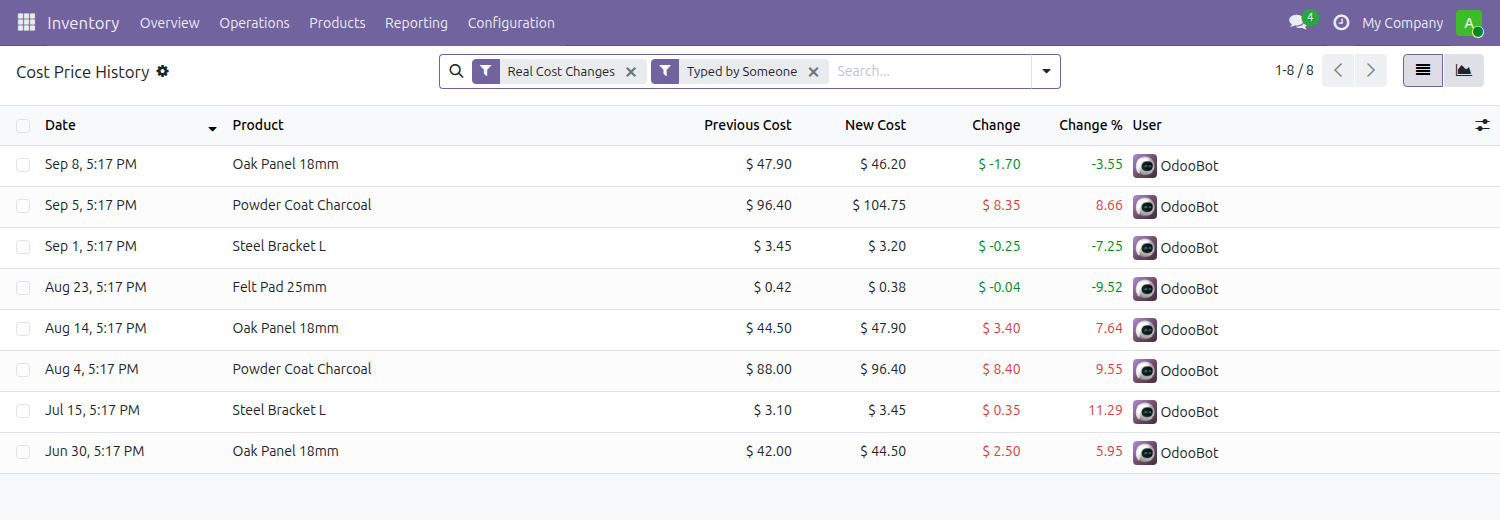
Task: Select the Sep 8 Oak Panel row checkbox
Action: pyautogui.click(x=23, y=165)
